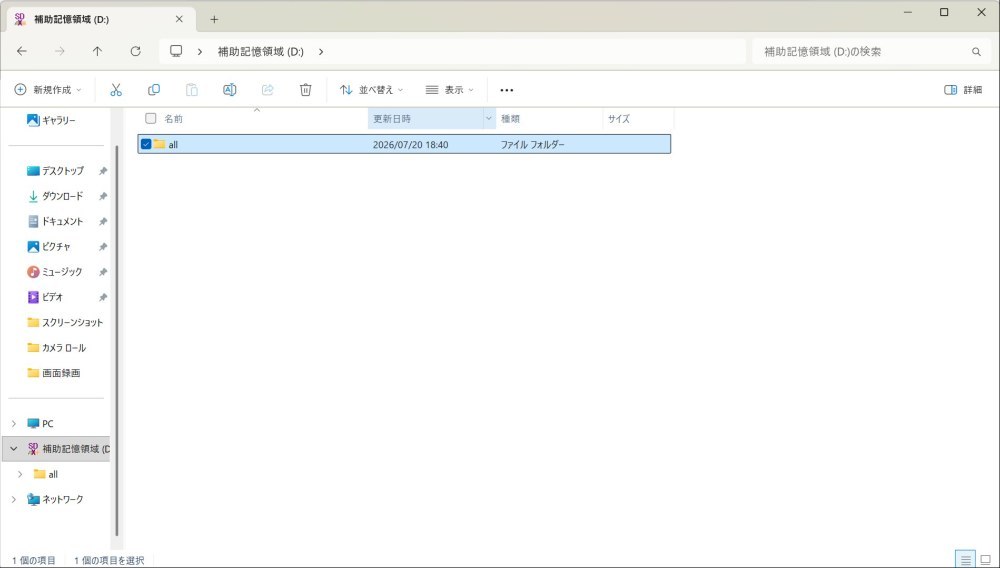1000x568 pixels.
Task: Open ダウンロード in the sidebar
Action: pyautogui.click(x=55, y=196)
